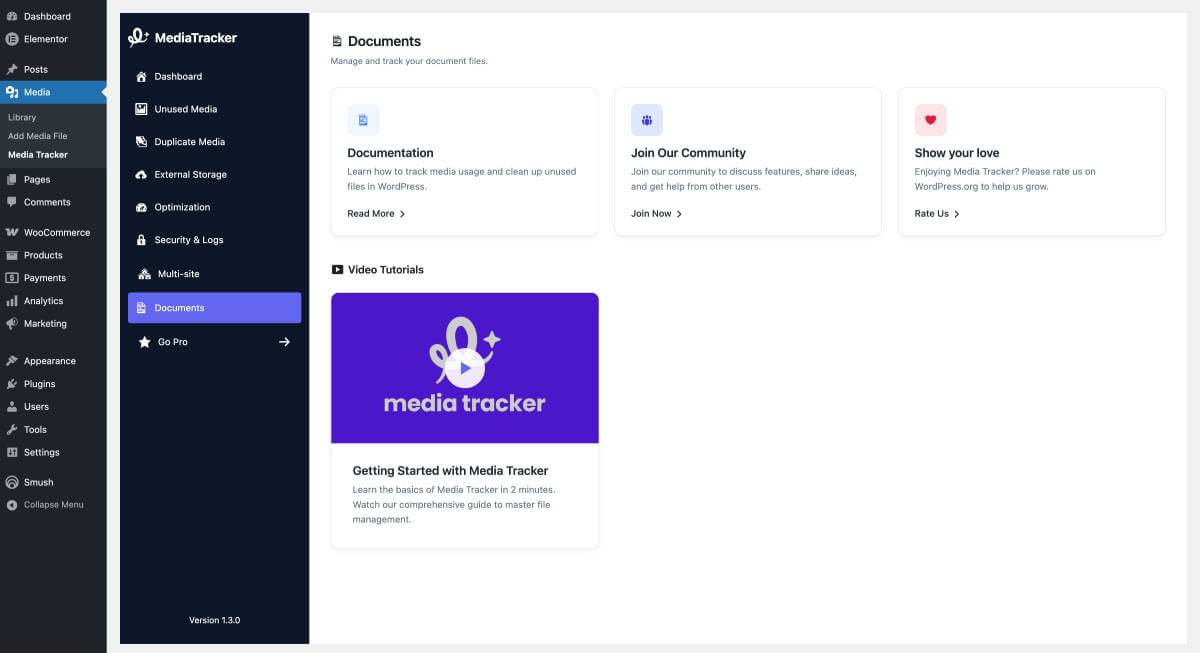Click the Payments dollar icon
Image resolution: width=1200 pixels, height=653 pixels.
point(12,278)
